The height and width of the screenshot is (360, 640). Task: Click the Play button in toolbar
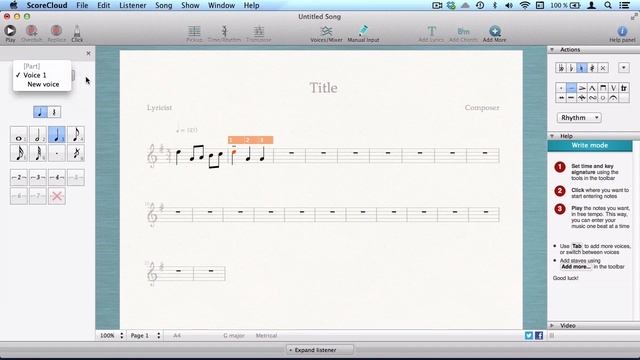pos(10,33)
